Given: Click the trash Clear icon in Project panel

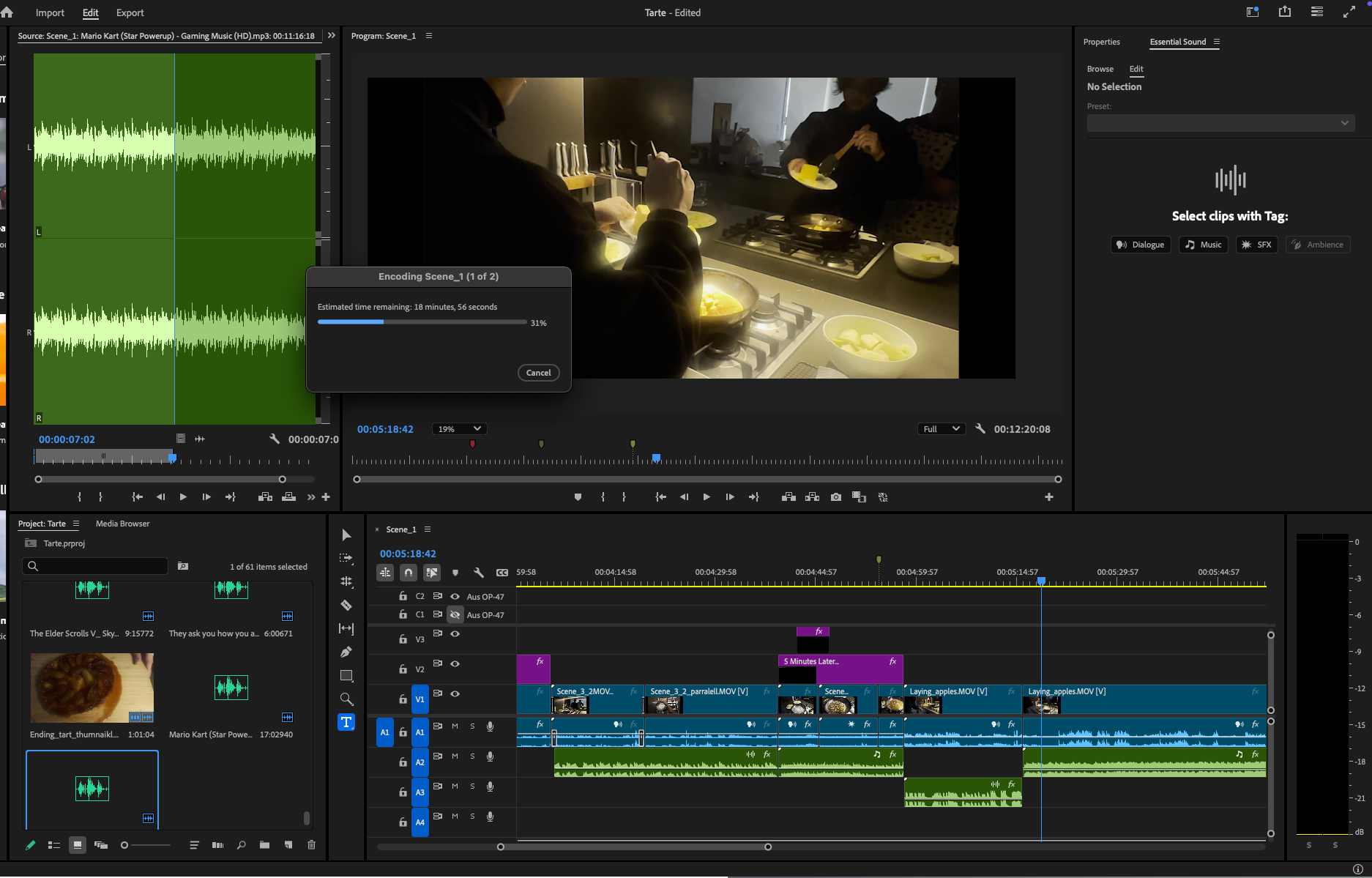Looking at the screenshot, I should [311, 845].
